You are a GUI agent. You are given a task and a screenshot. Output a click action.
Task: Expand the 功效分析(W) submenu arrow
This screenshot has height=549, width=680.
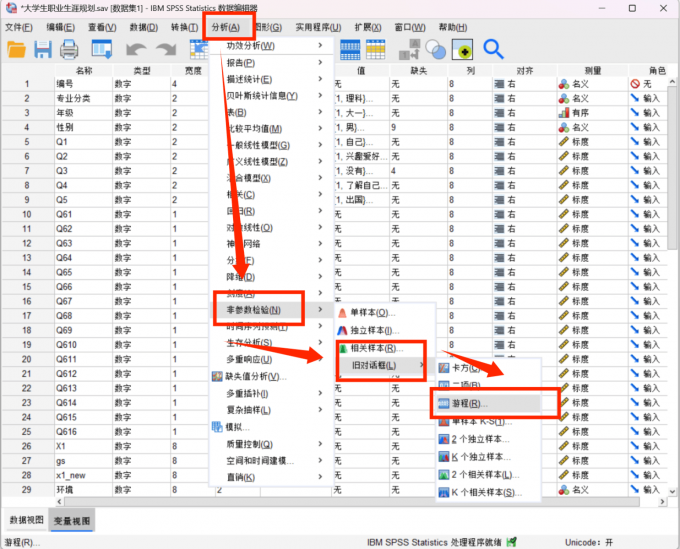tap(320, 46)
